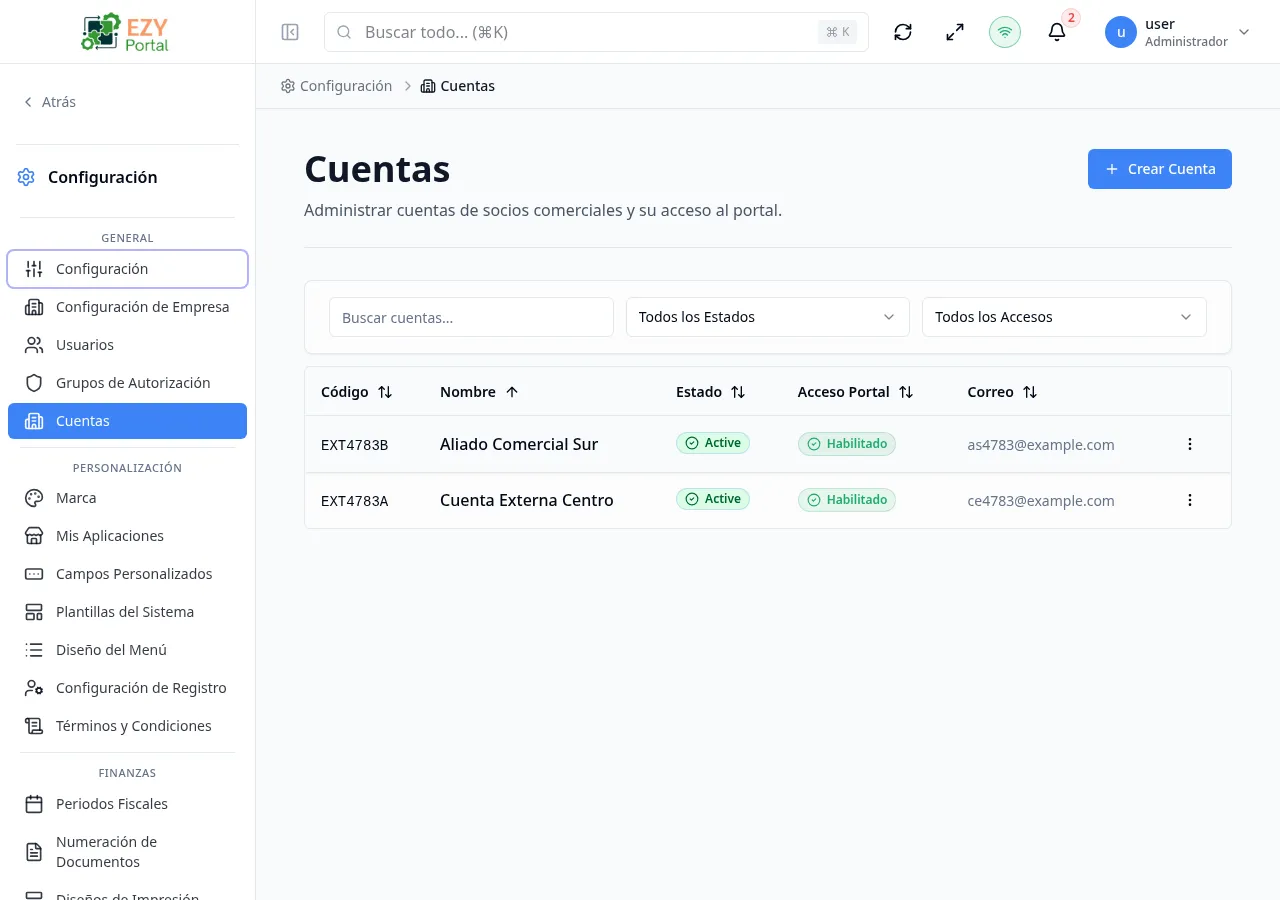
Task: Click the Términos y Condiciones scroll icon
Action: (34, 726)
